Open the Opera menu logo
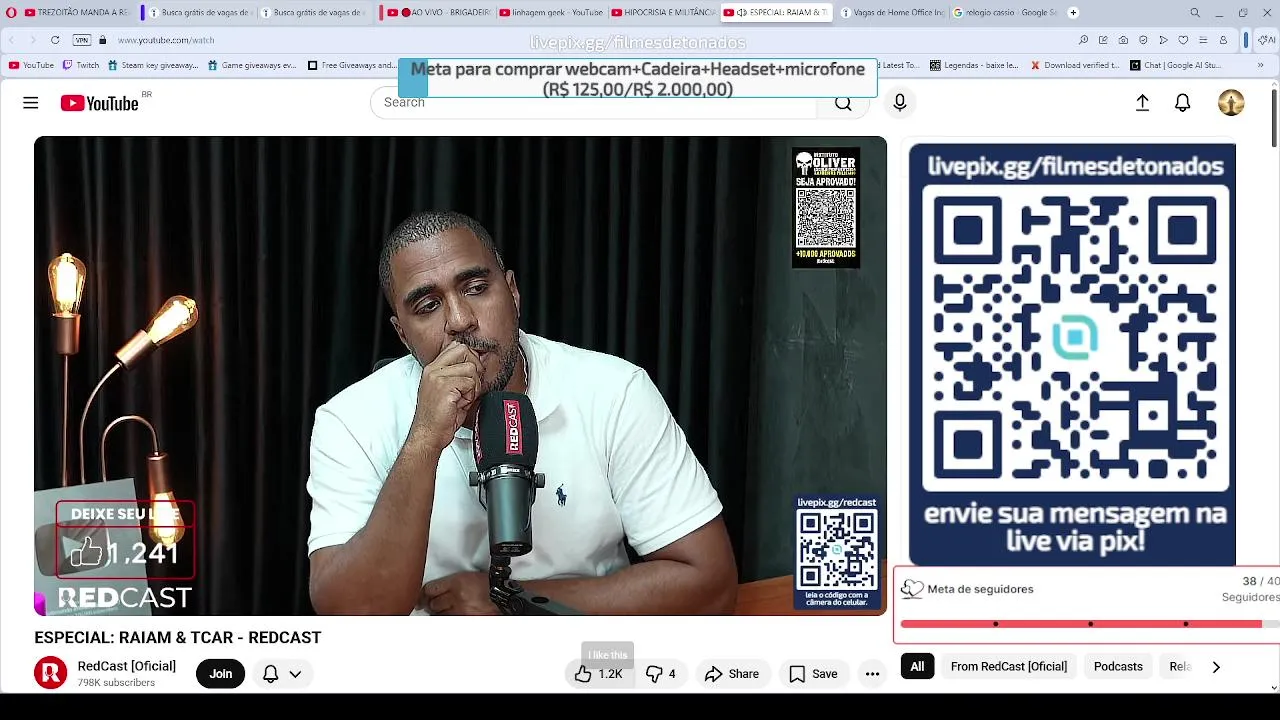The width and height of the screenshot is (1280, 720). click(x=11, y=13)
